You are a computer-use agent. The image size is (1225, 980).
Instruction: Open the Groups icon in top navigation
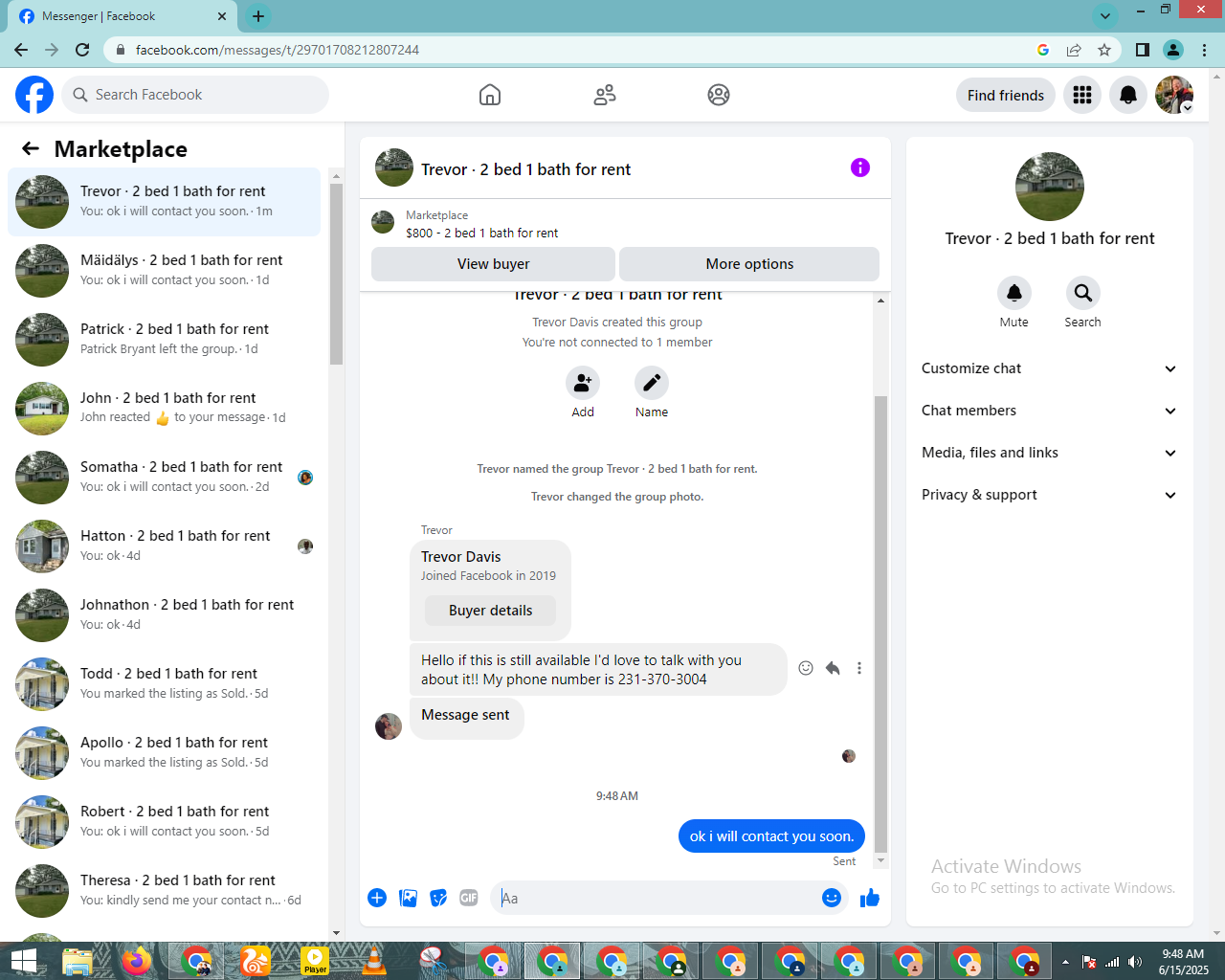point(719,95)
